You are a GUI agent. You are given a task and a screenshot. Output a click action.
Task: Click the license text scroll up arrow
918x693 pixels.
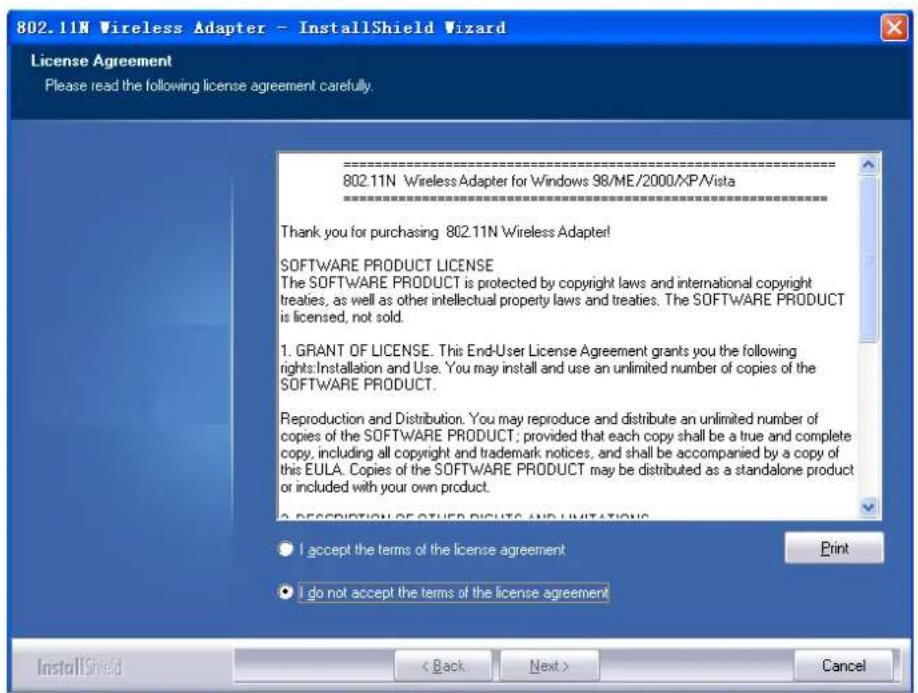click(868, 165)
